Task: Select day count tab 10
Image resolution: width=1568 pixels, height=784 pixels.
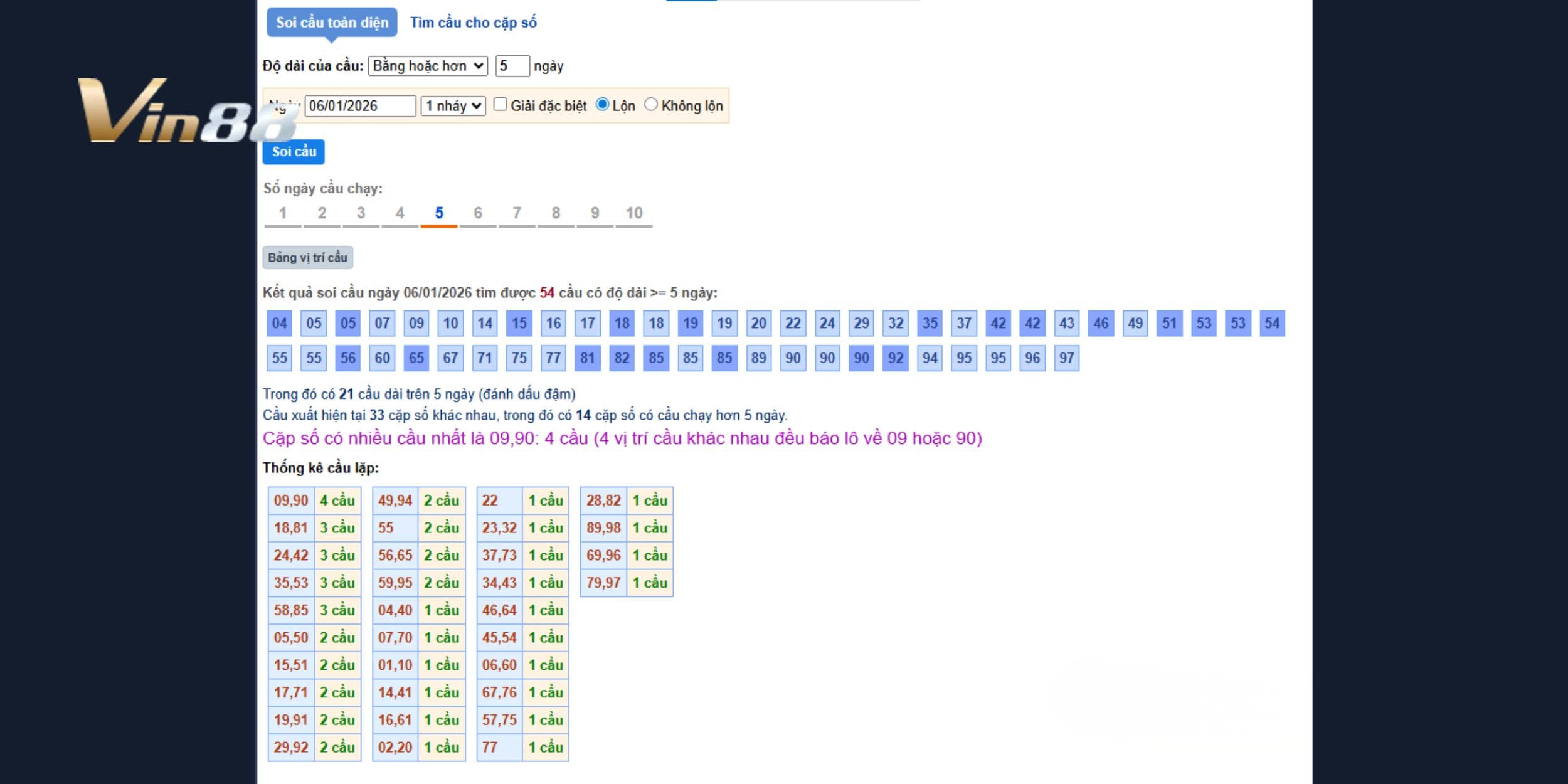Action: click(633, 213)
